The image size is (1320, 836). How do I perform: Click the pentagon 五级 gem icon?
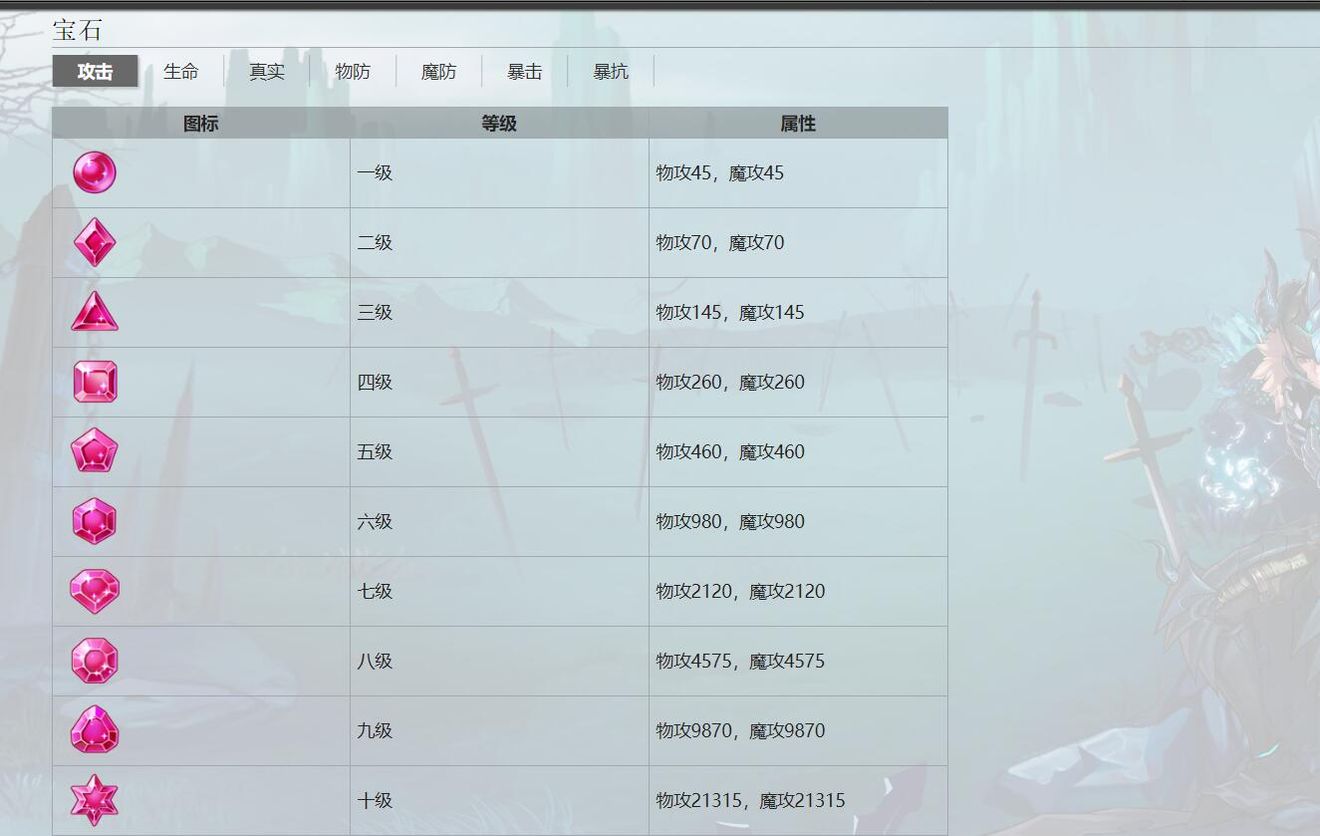(x=95, y=451)
